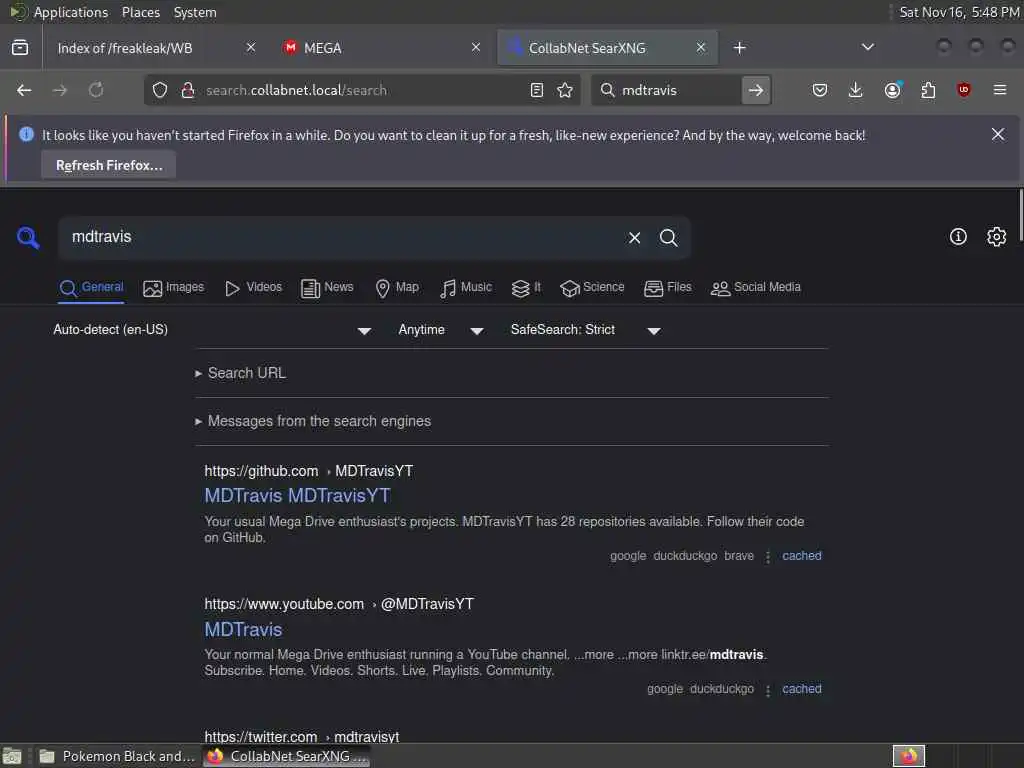Open the Downloads panel icon

click(856, 90)
